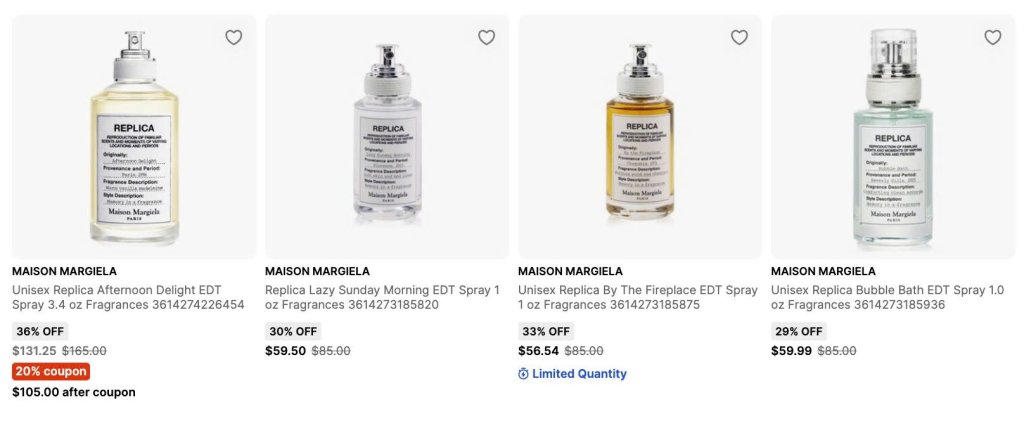Image resolution: width=1024 pixels, height=421 pixels.
Task: Click the Limited Quantity clock icon
Action: 523,374
